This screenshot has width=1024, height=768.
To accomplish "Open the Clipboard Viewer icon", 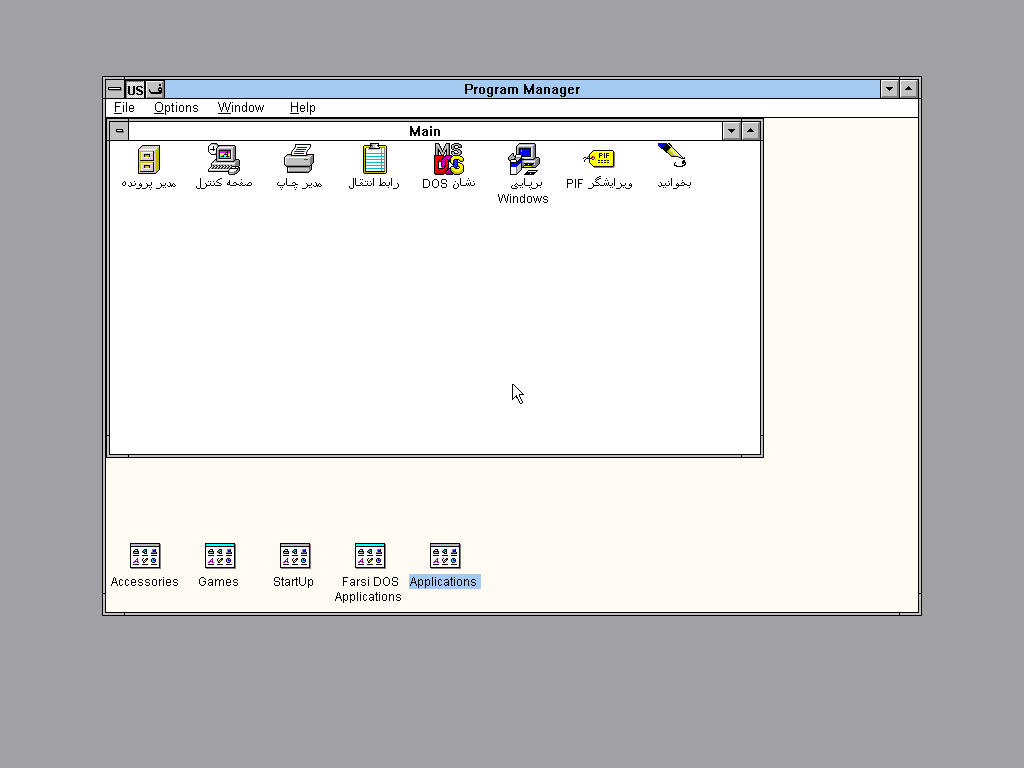I will click(374, 159).
